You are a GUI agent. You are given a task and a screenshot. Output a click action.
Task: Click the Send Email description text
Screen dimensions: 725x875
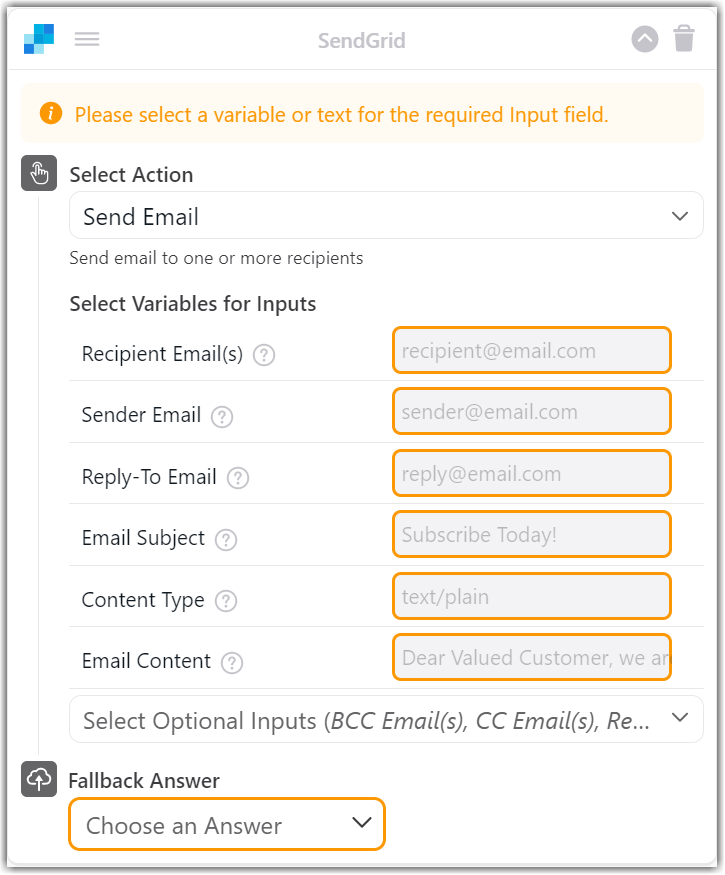[216, 258]
